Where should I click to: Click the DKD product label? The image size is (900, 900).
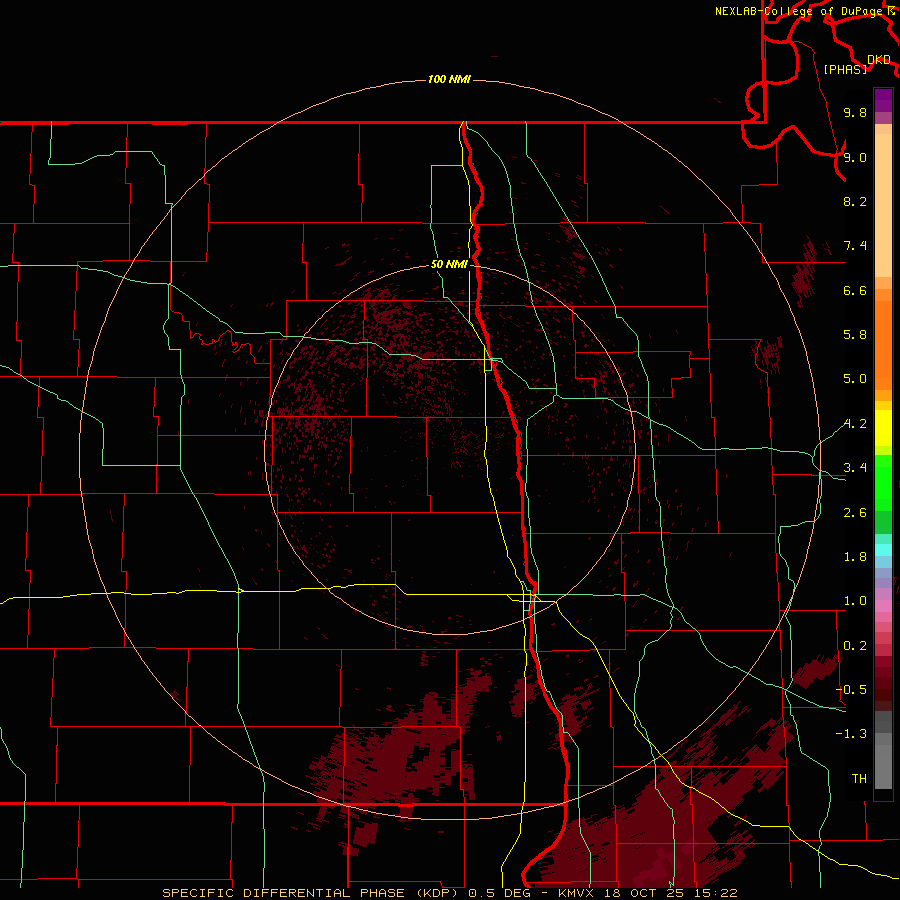879,60
